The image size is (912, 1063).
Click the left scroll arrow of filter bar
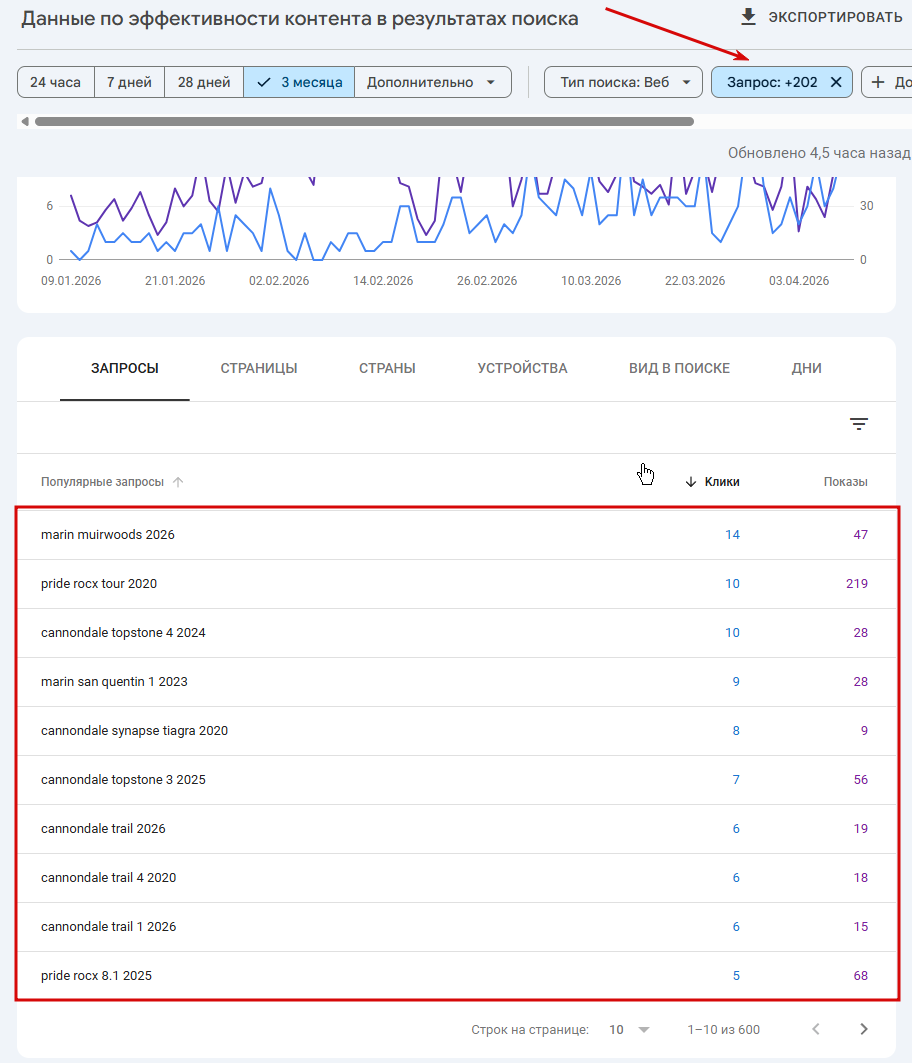(24, 122)
